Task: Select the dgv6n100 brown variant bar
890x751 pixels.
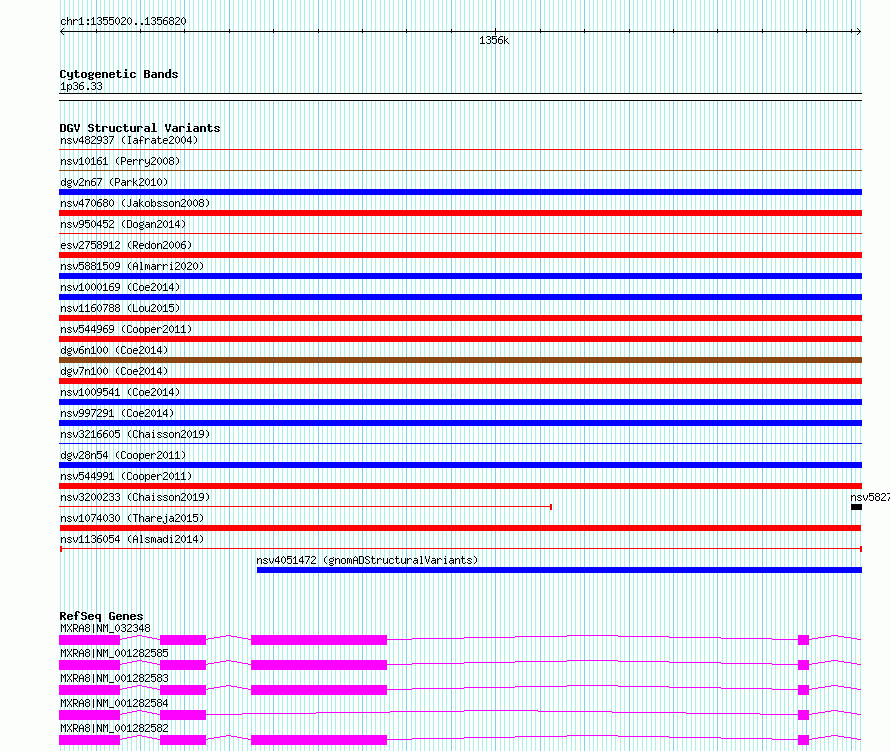Action: click(x=460, y=360)
